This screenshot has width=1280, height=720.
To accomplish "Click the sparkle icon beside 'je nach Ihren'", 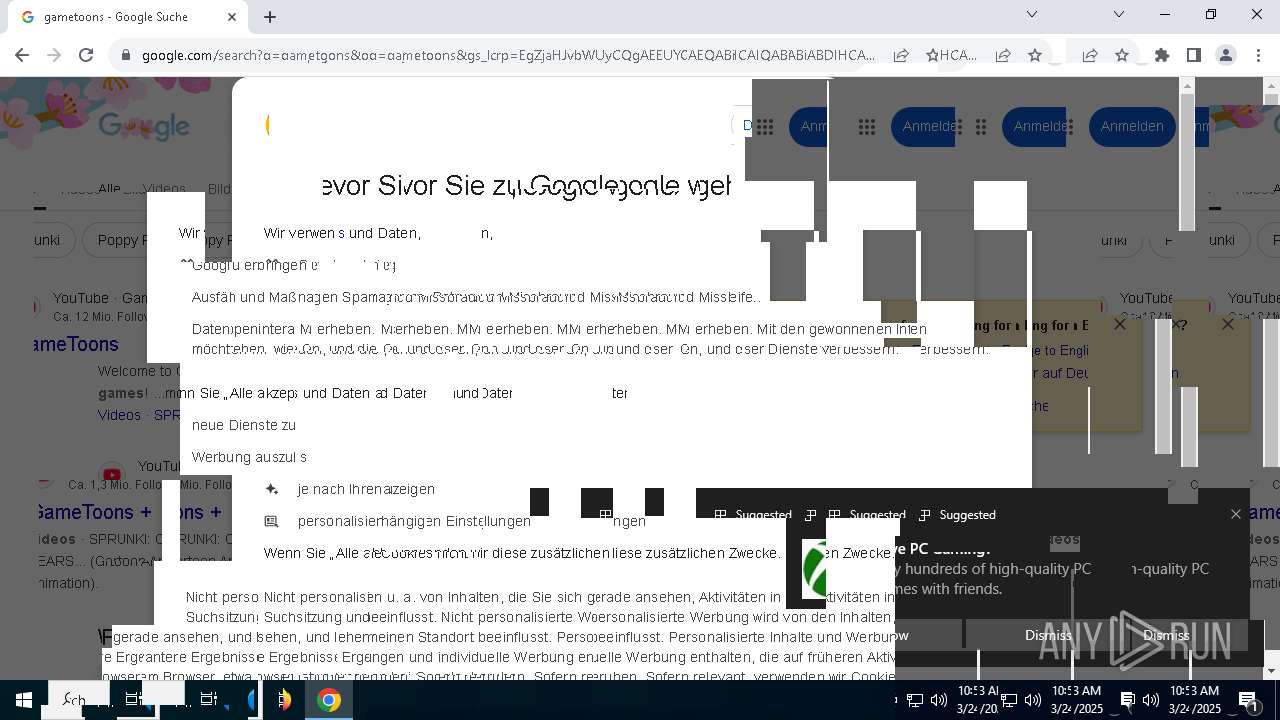I will click(271, 489).
